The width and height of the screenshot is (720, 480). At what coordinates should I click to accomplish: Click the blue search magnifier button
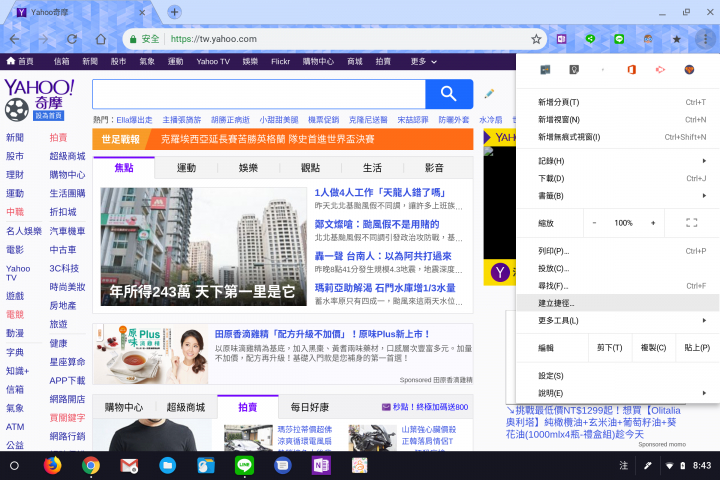coord(449,94)
